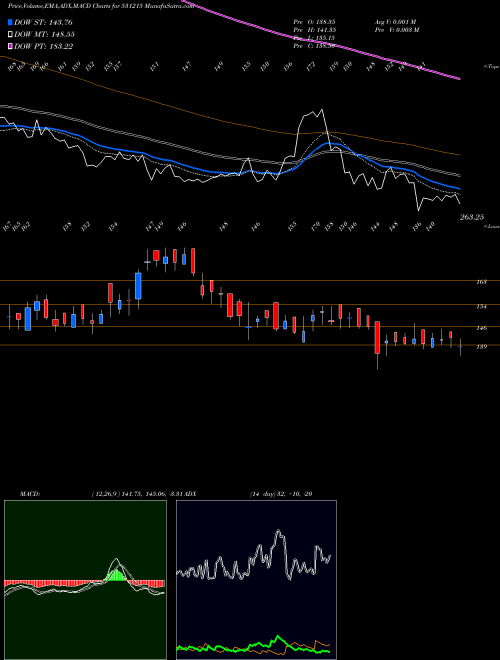Click the 163 price level label
Image resolution: width=500 pixels, height=660 pixels.
(481, 282)
